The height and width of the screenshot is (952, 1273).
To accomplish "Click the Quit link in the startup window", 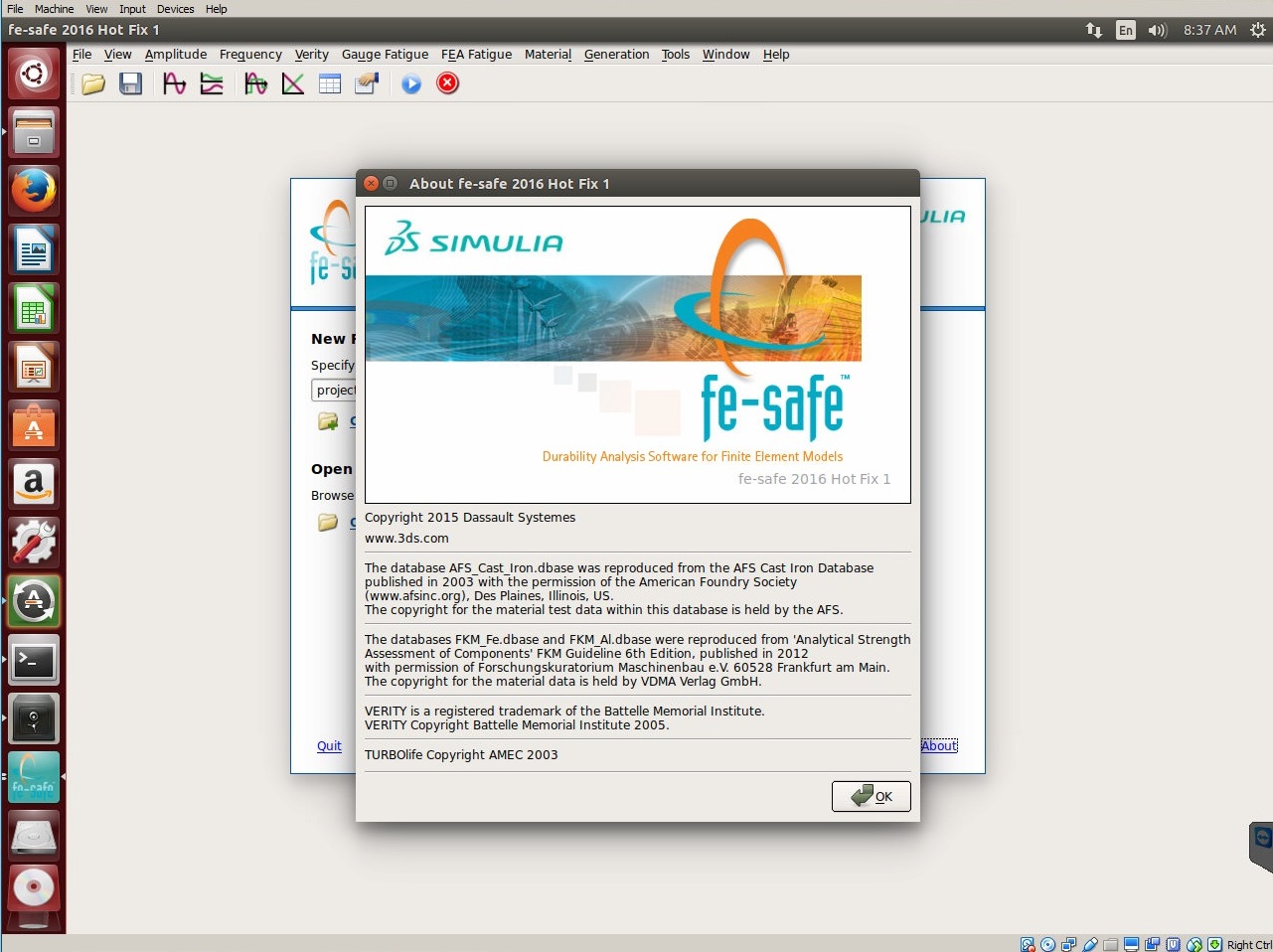I will tap(329, 746).
